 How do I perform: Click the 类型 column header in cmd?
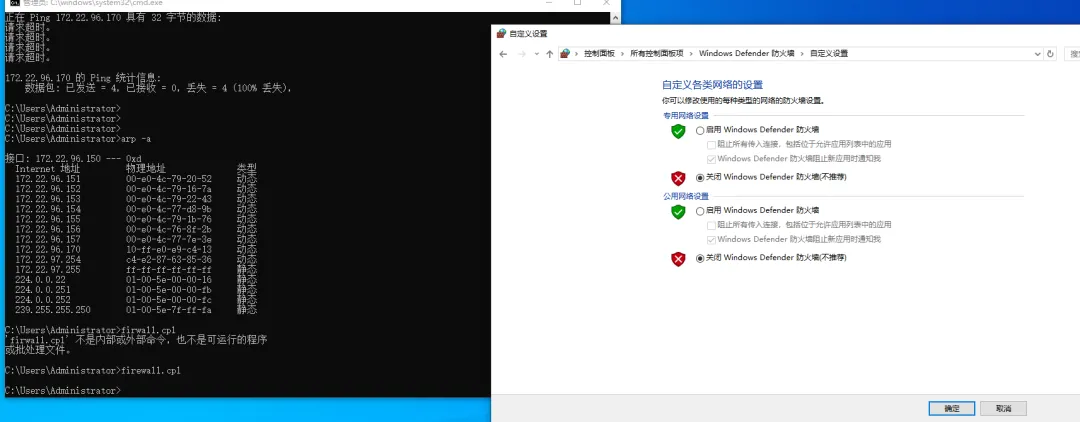247,168
